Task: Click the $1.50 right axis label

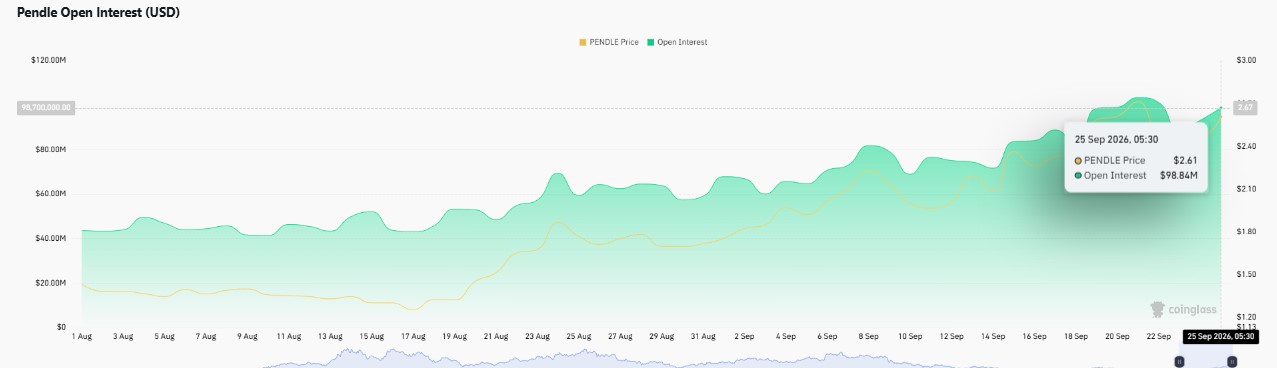Action: tap(1246, 274)
